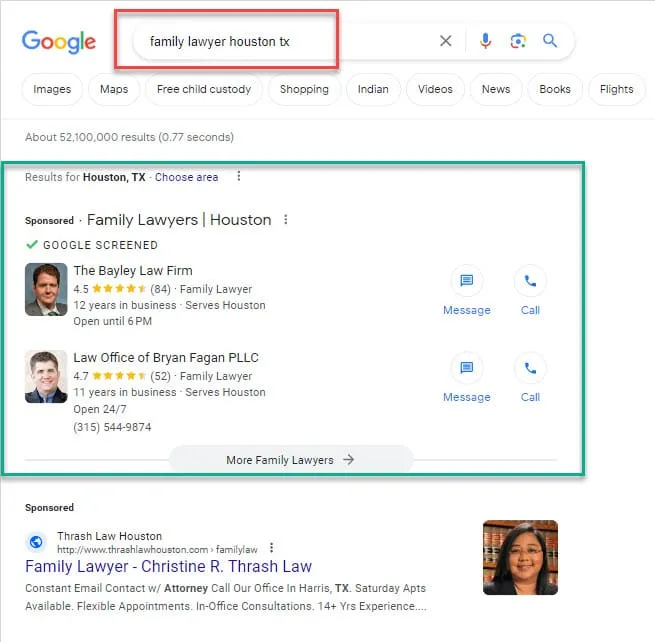Viewport: 655px width, 642px height.
Task: Clear the search query with X
Action: [x=446, y=41]
